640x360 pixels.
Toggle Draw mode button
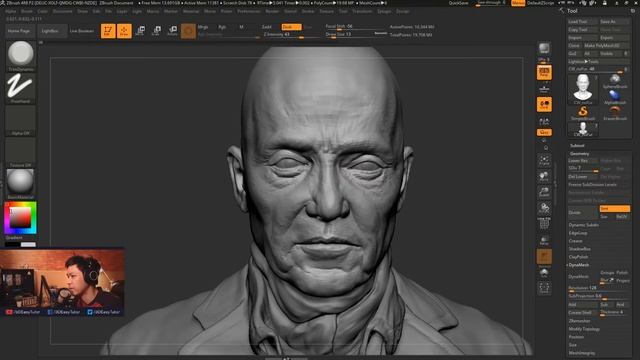[x=124, y=31]
